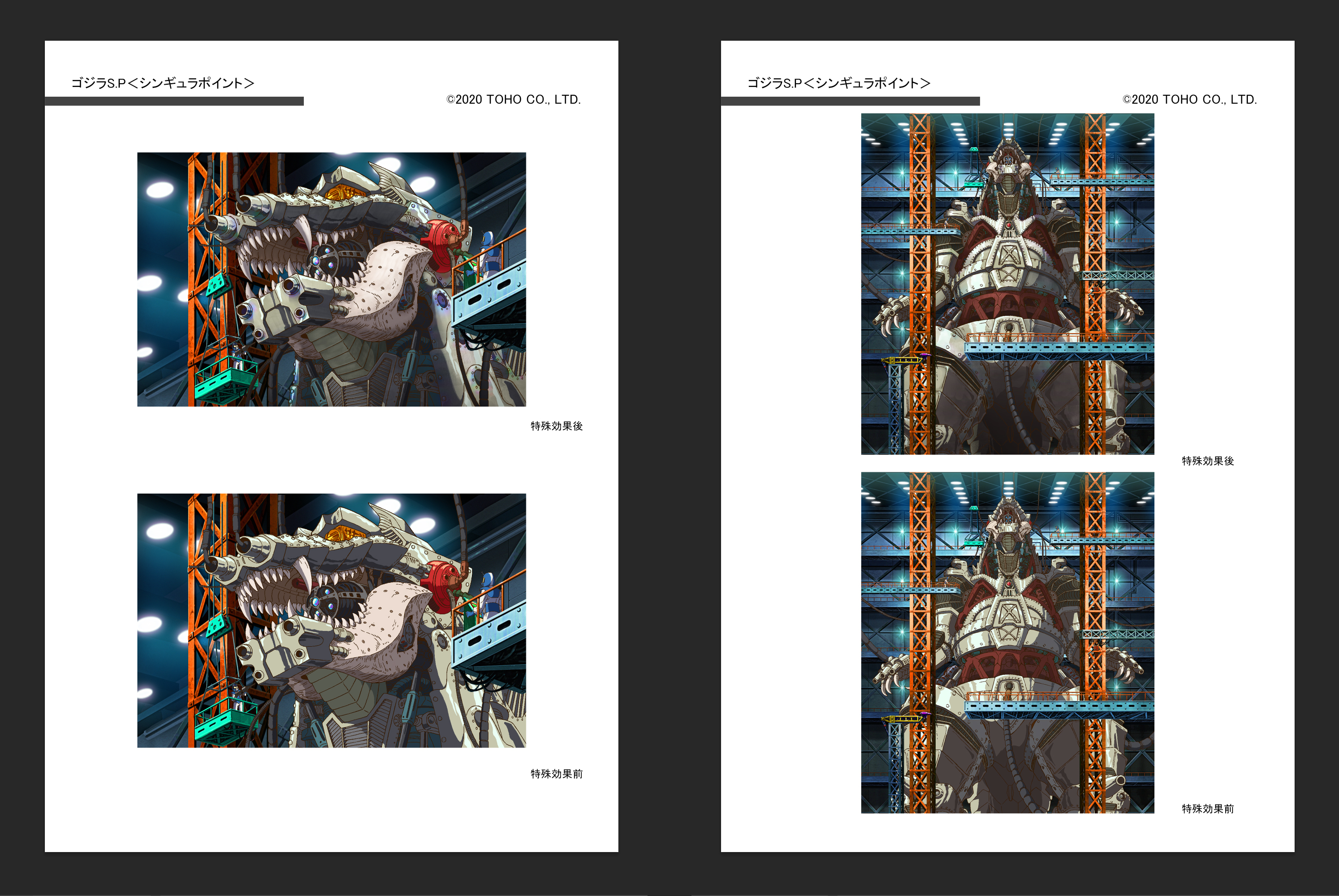Image resolution: width=1339 pixels, height=896 pixels.
Task: Click the 特殊効果前 caption on the left page
Action: click(556, 774)
